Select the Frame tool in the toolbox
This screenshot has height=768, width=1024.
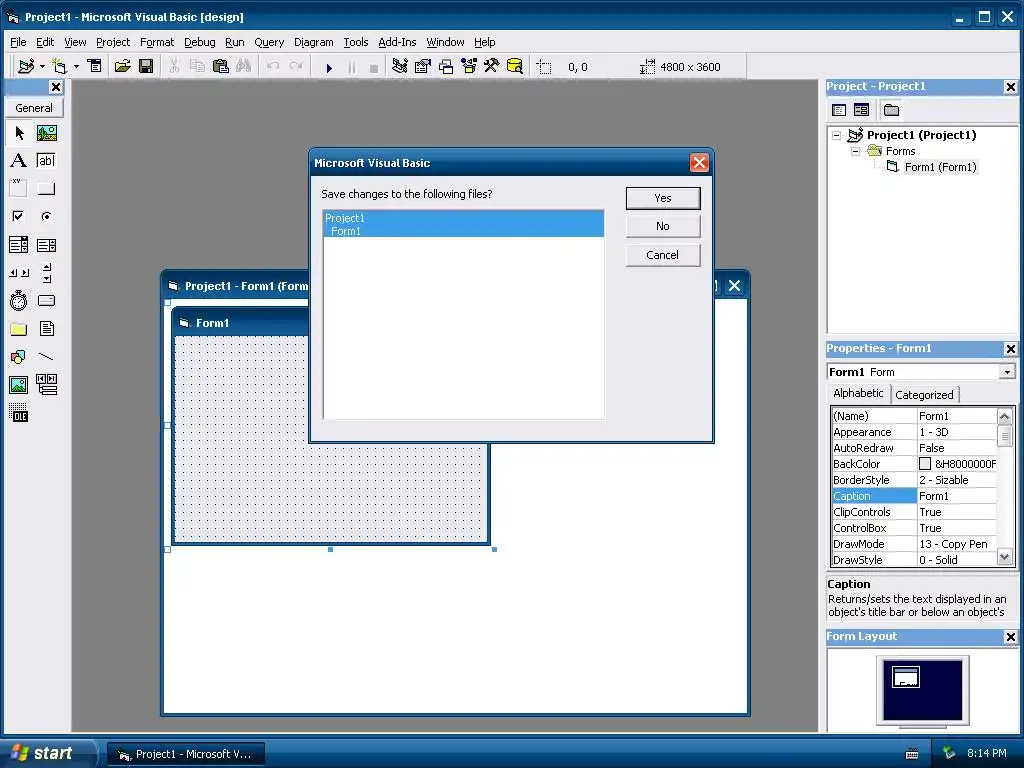point(19,188)
